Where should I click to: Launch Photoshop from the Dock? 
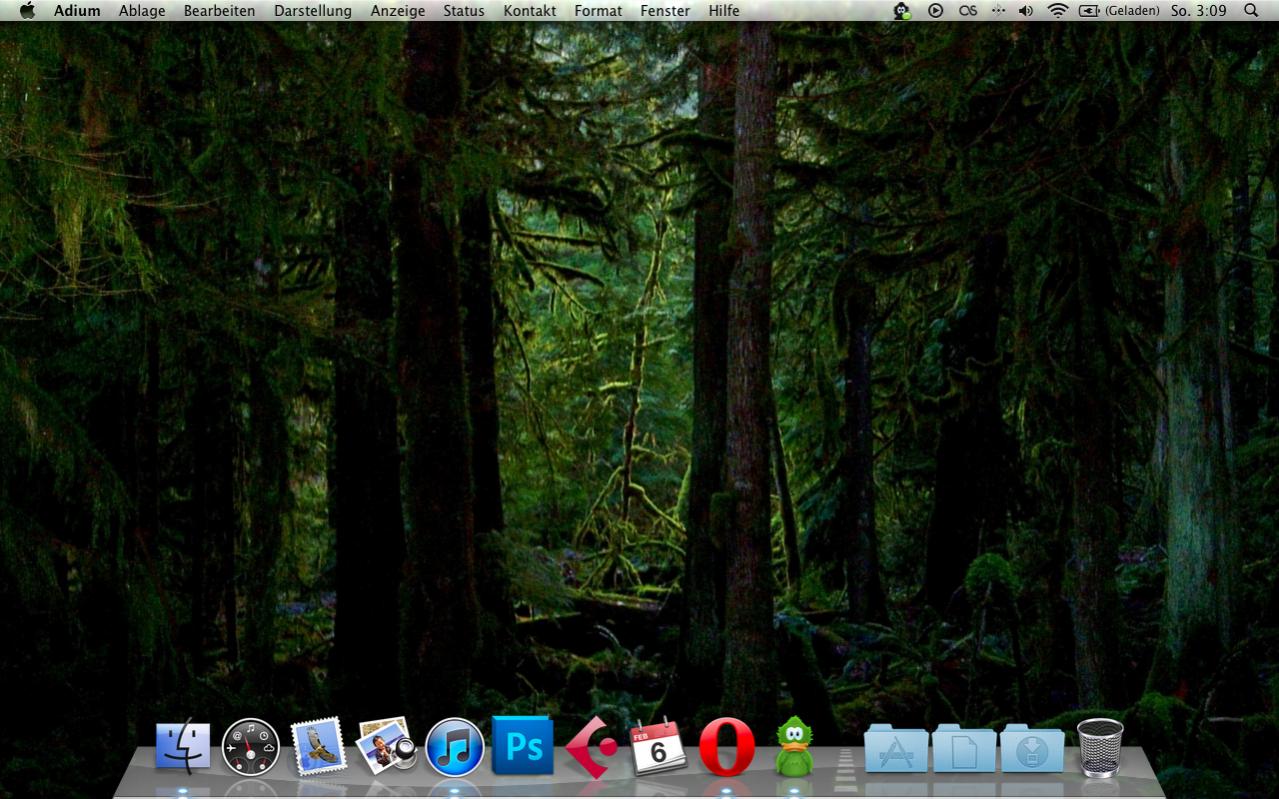click(522, 745)
